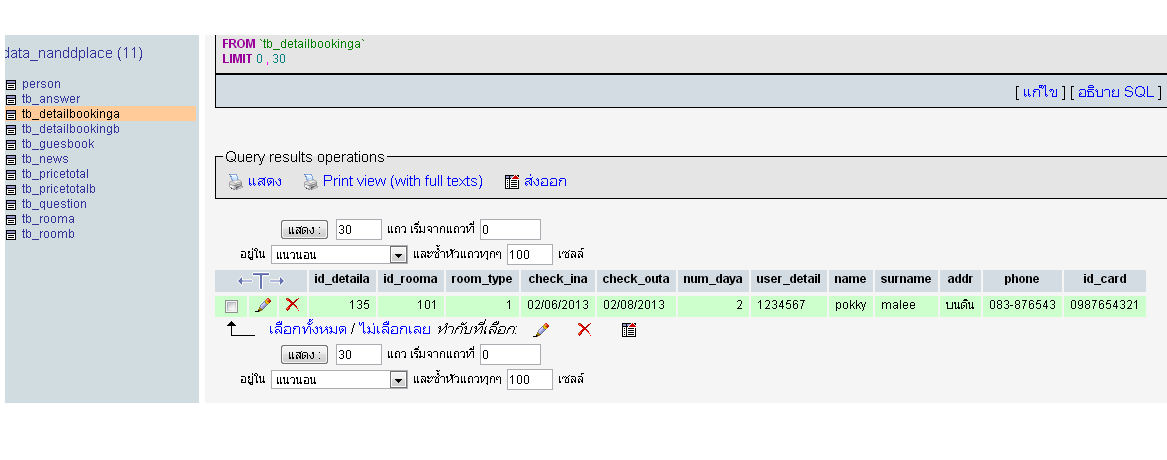
Task: Open the tb_detailbookingb table
Action: [x=71, y=129]
